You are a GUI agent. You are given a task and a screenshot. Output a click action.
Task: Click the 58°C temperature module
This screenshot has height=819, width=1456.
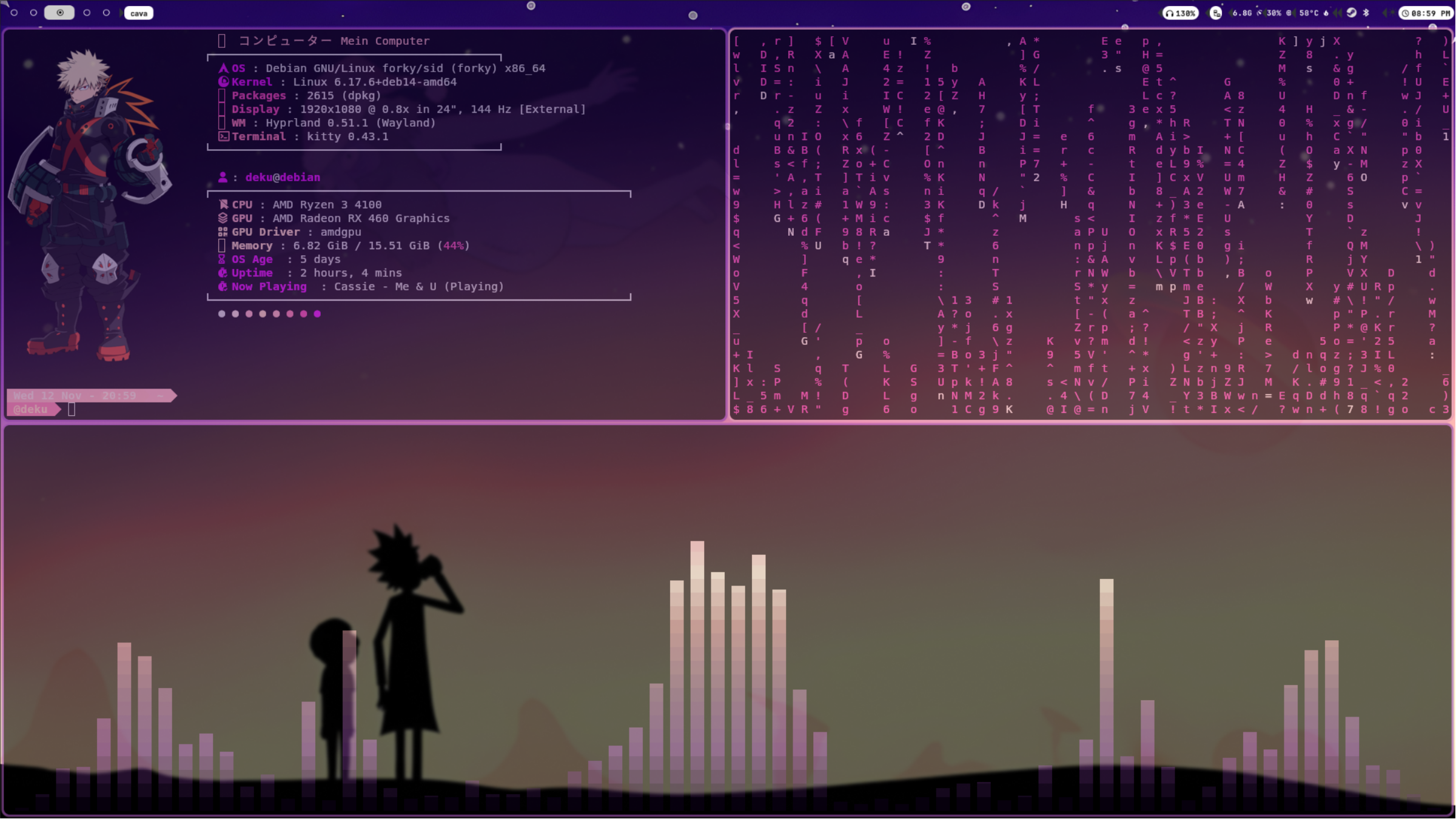click(x=1313, y=13)
